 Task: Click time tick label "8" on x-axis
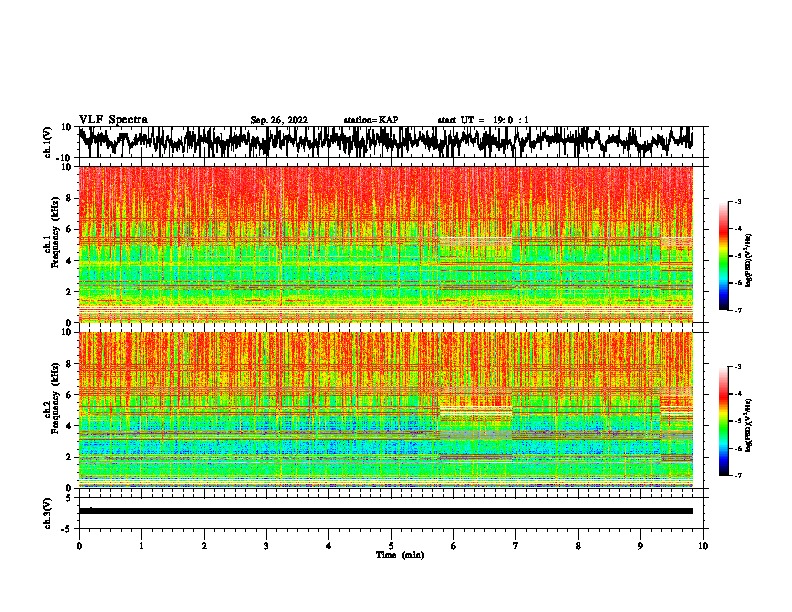coord(578,546)
